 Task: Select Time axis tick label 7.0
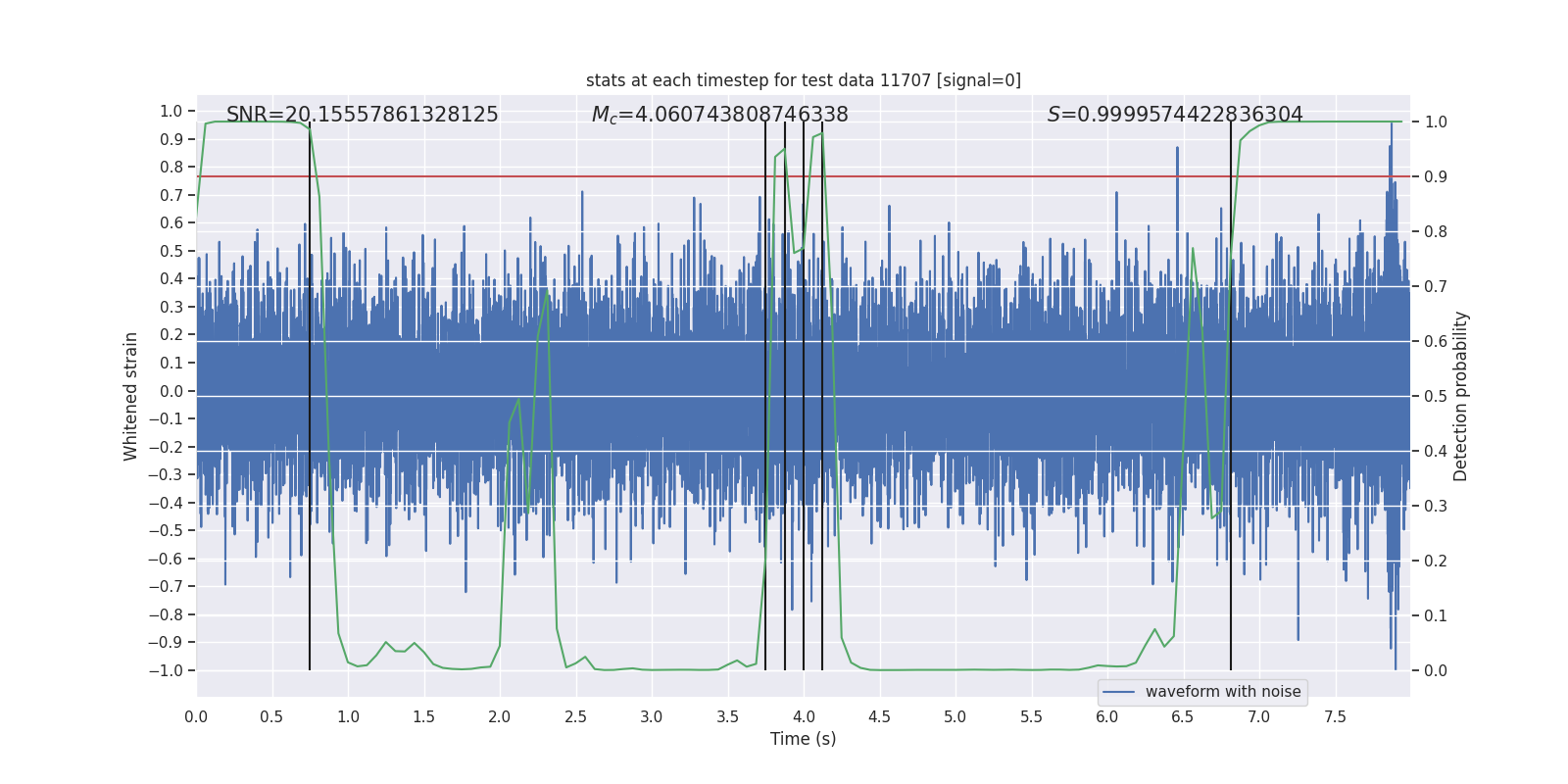(1259, 716)
